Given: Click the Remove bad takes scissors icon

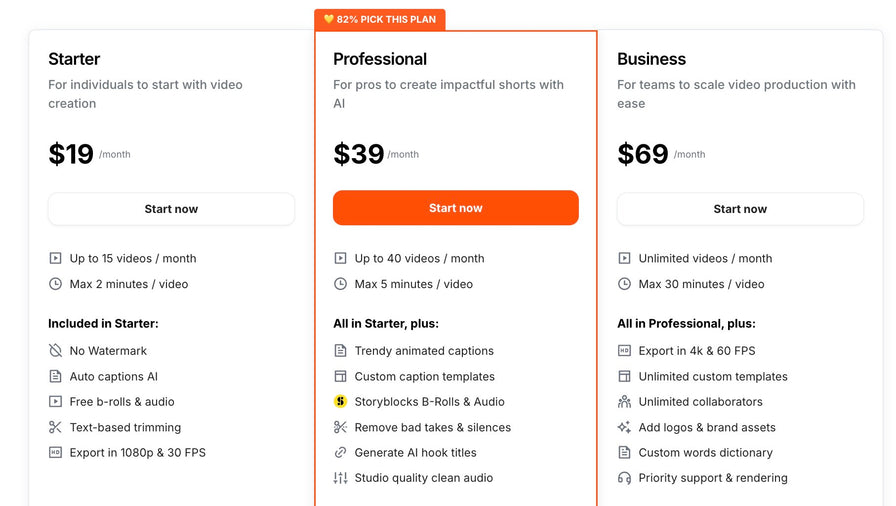Looking at the screenshot, I should 340,428.
